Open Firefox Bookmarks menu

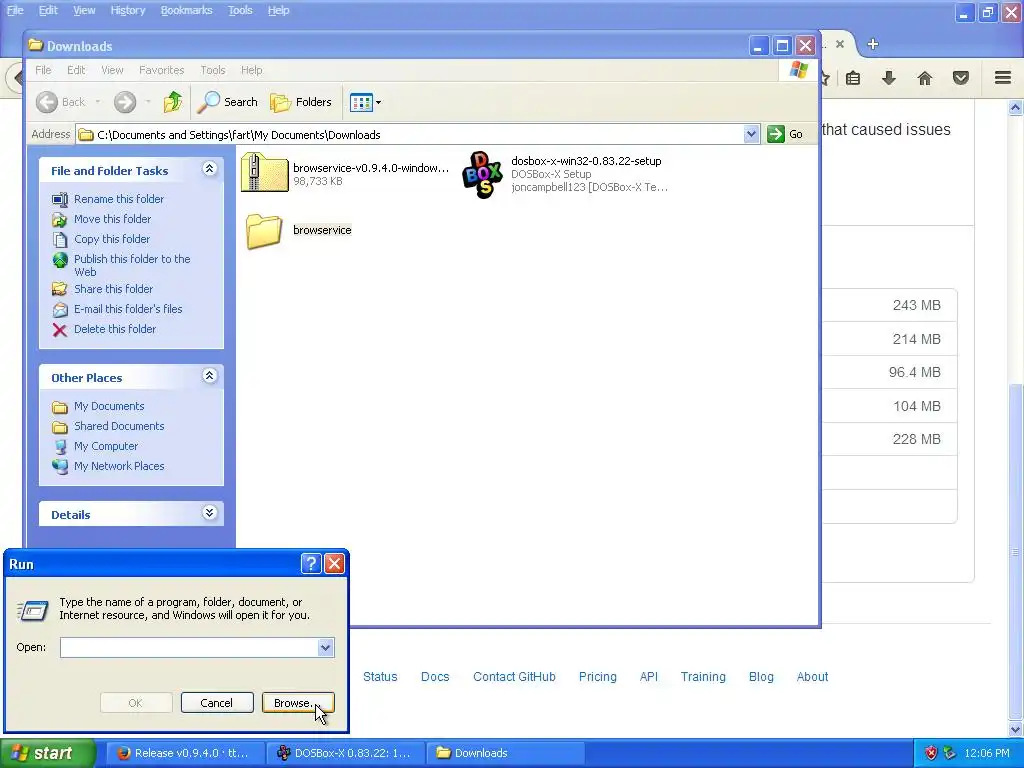[x=187, y=10]
